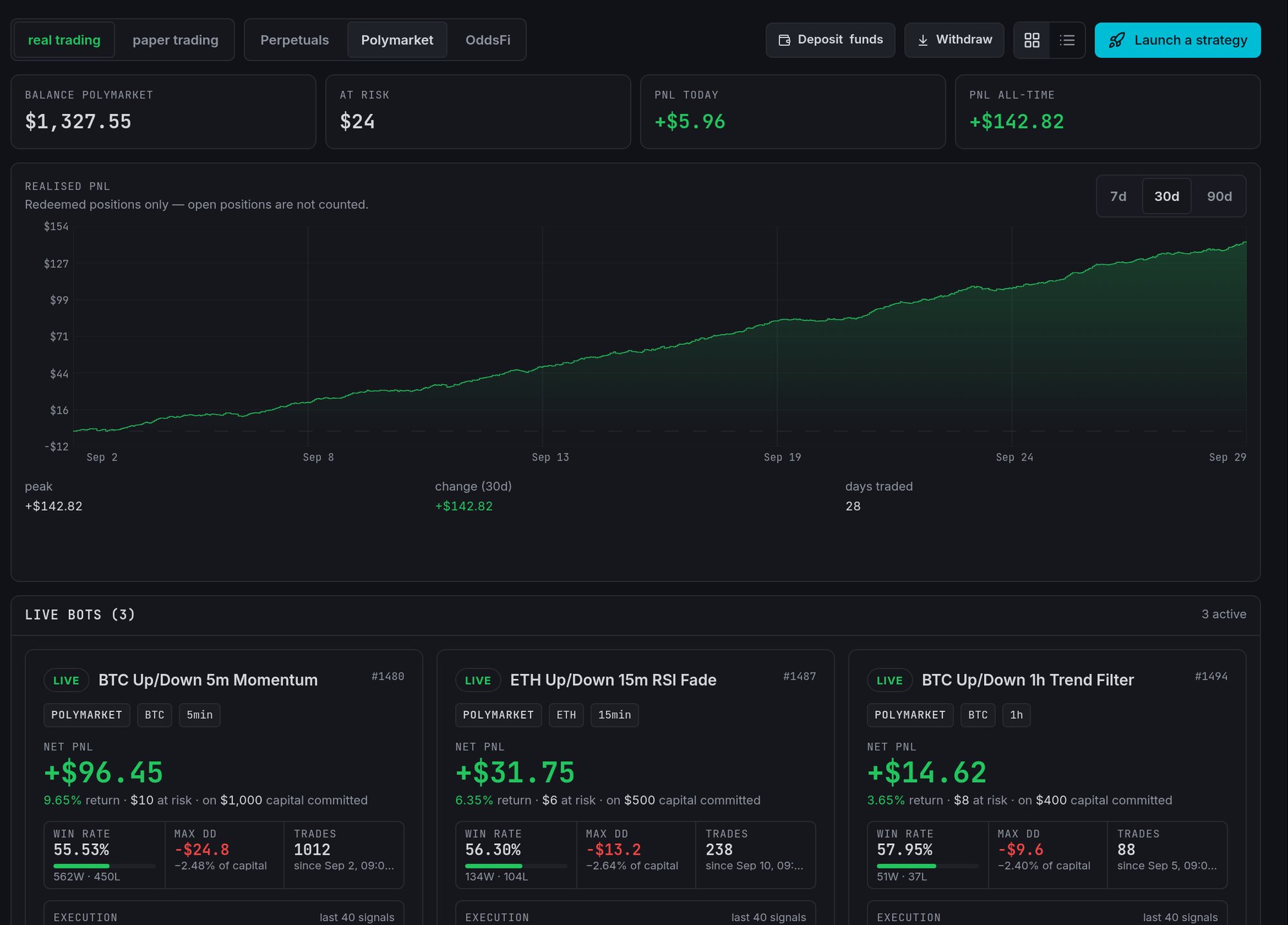Click the max drawdown -$13.2
The height and width of the screenshot is (925, 1288).
click(x=613, y=850)
